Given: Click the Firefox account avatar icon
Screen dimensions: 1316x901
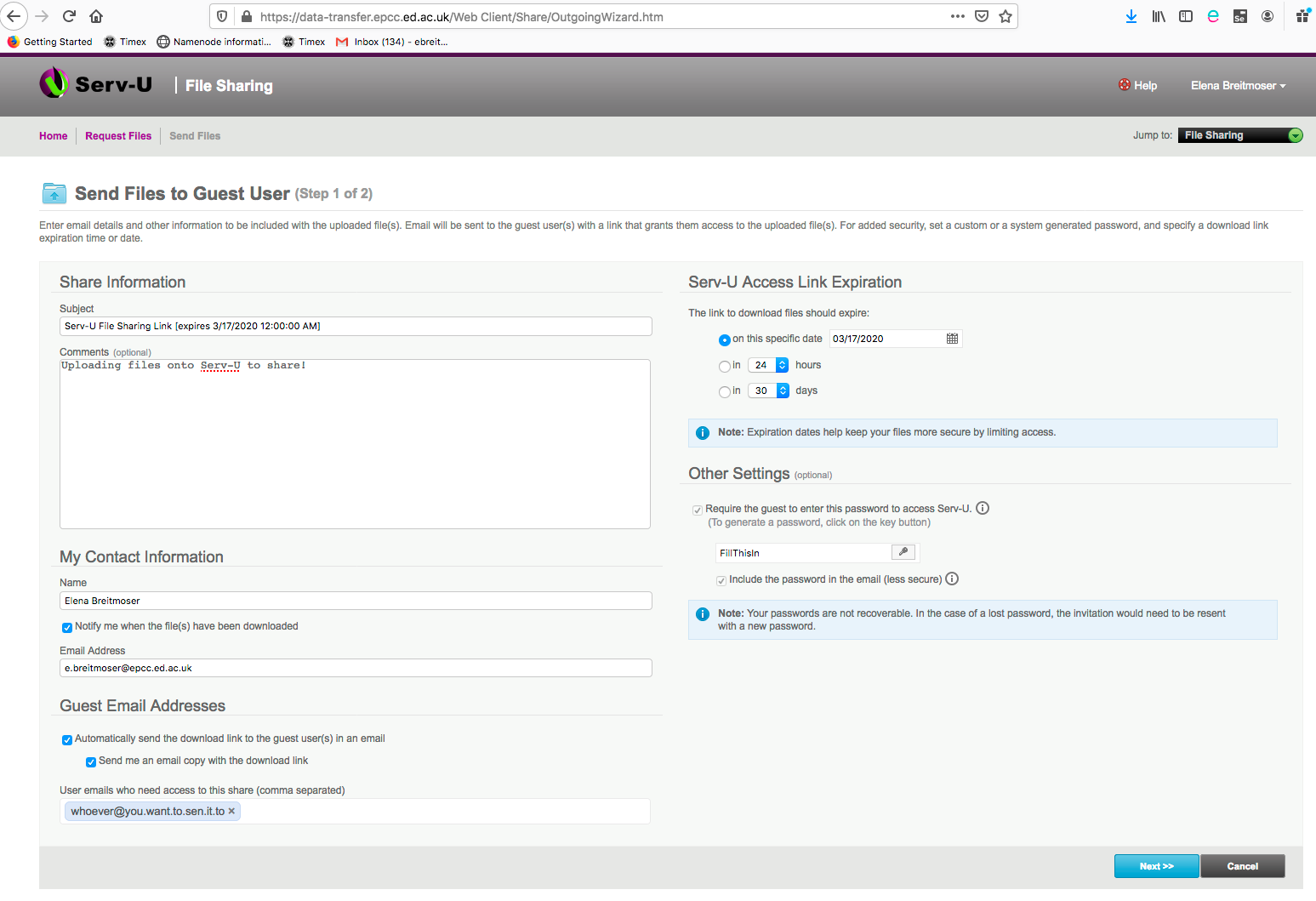Looking at the screenshot, I should (x=1268, y=16).
